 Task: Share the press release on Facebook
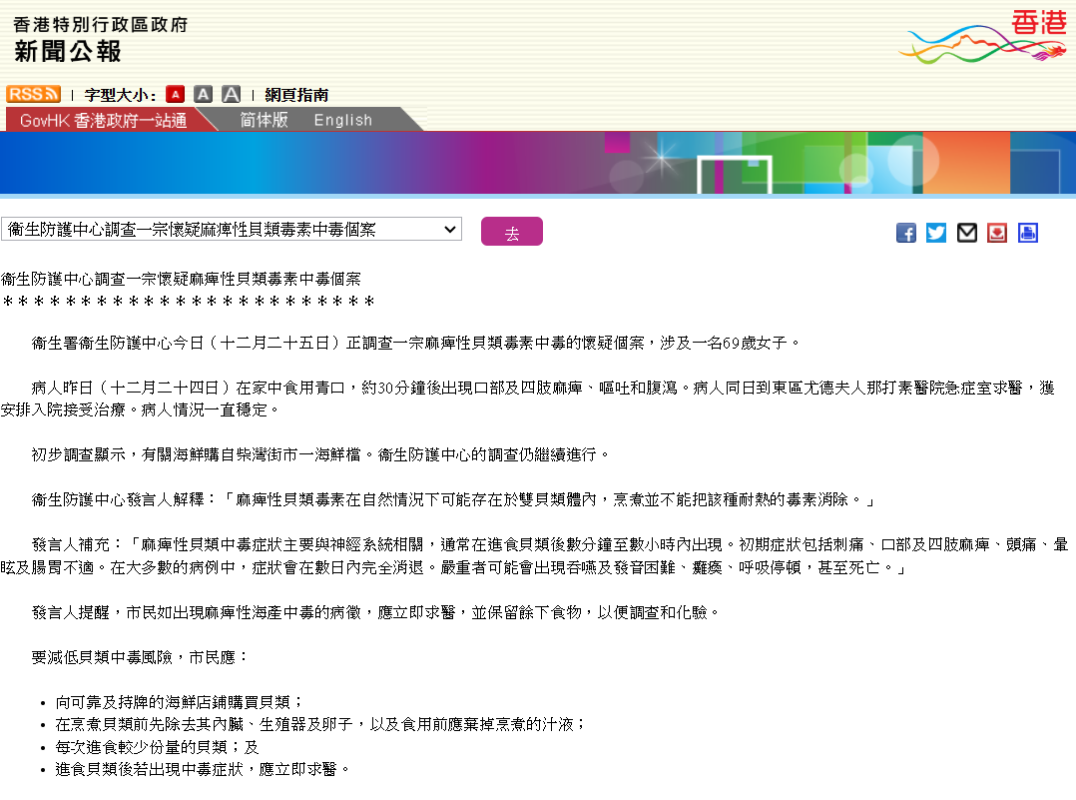pyautogui.click(x=906, y=233)
